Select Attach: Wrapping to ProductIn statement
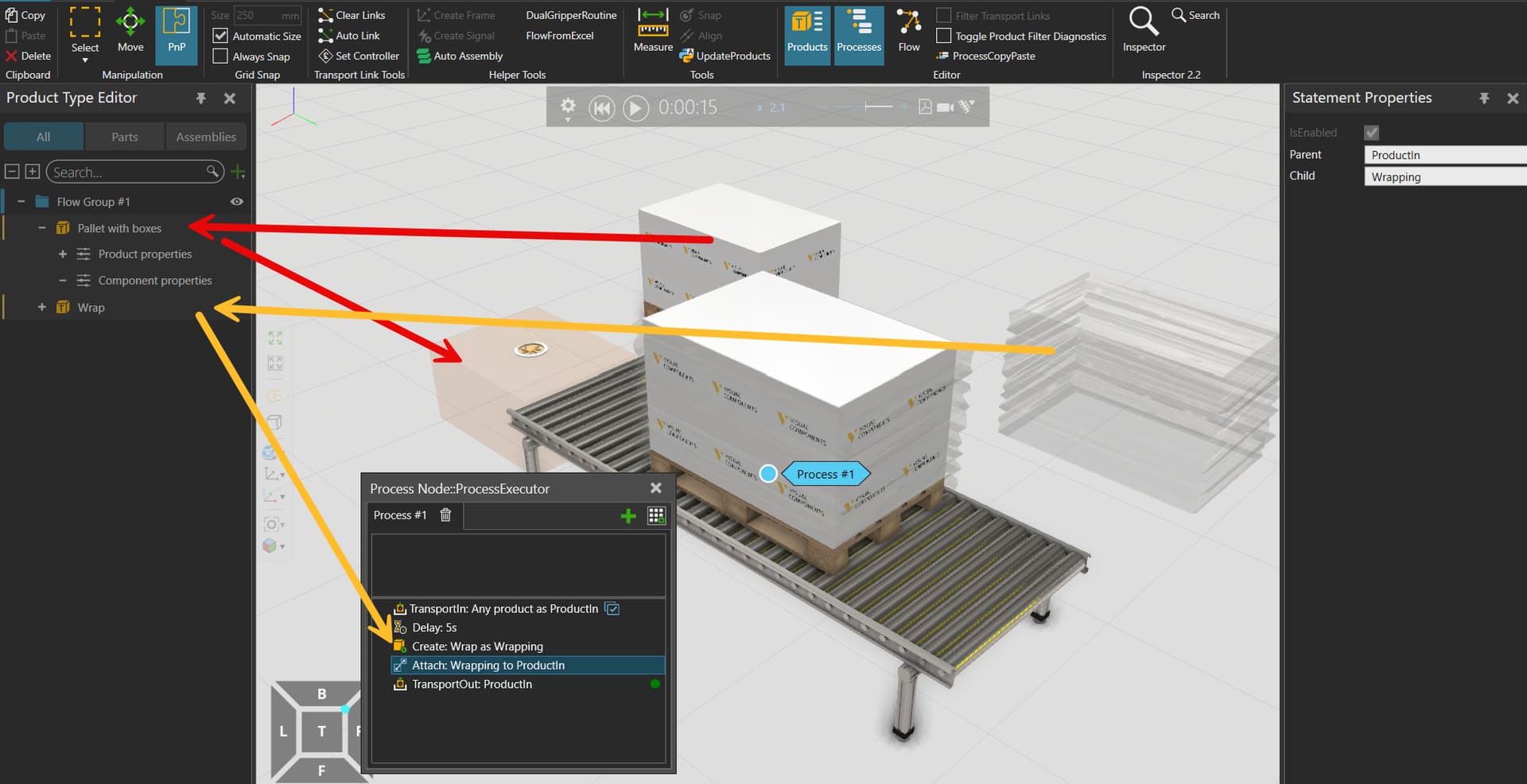1527x784 pixels. 527,666
